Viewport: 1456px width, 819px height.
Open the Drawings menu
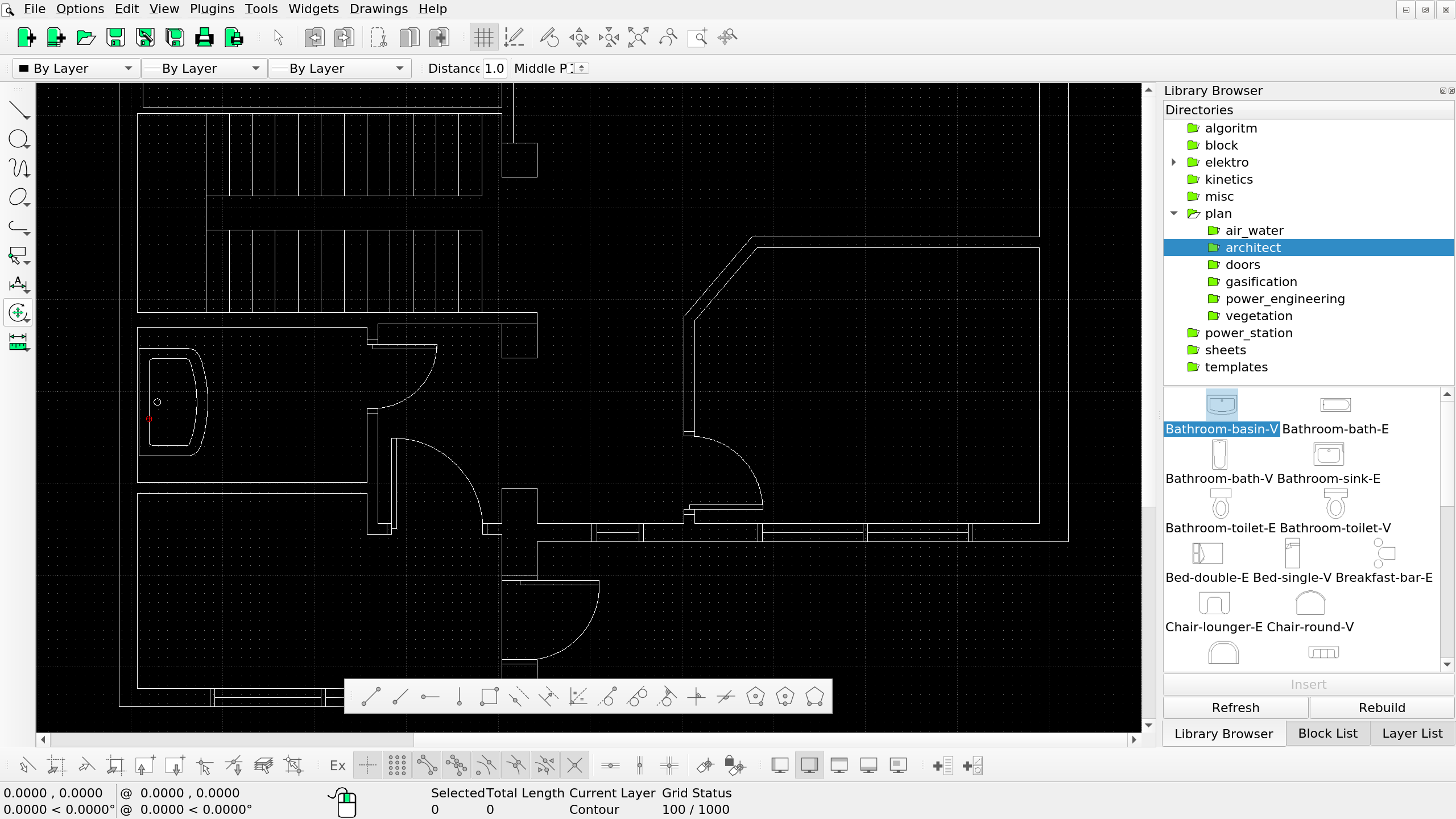click(378, 9)
